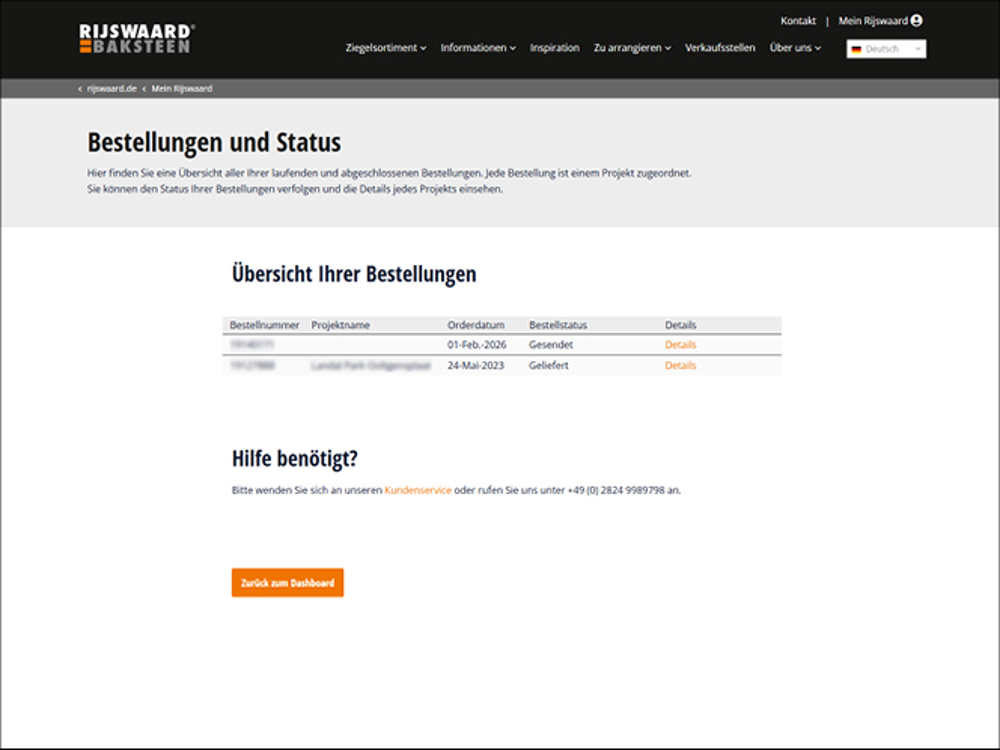The height and width of the screenshot is (750, 1000).
Task: Open Details for the 01-Feb.-2026 order
Action: [680, 345]
